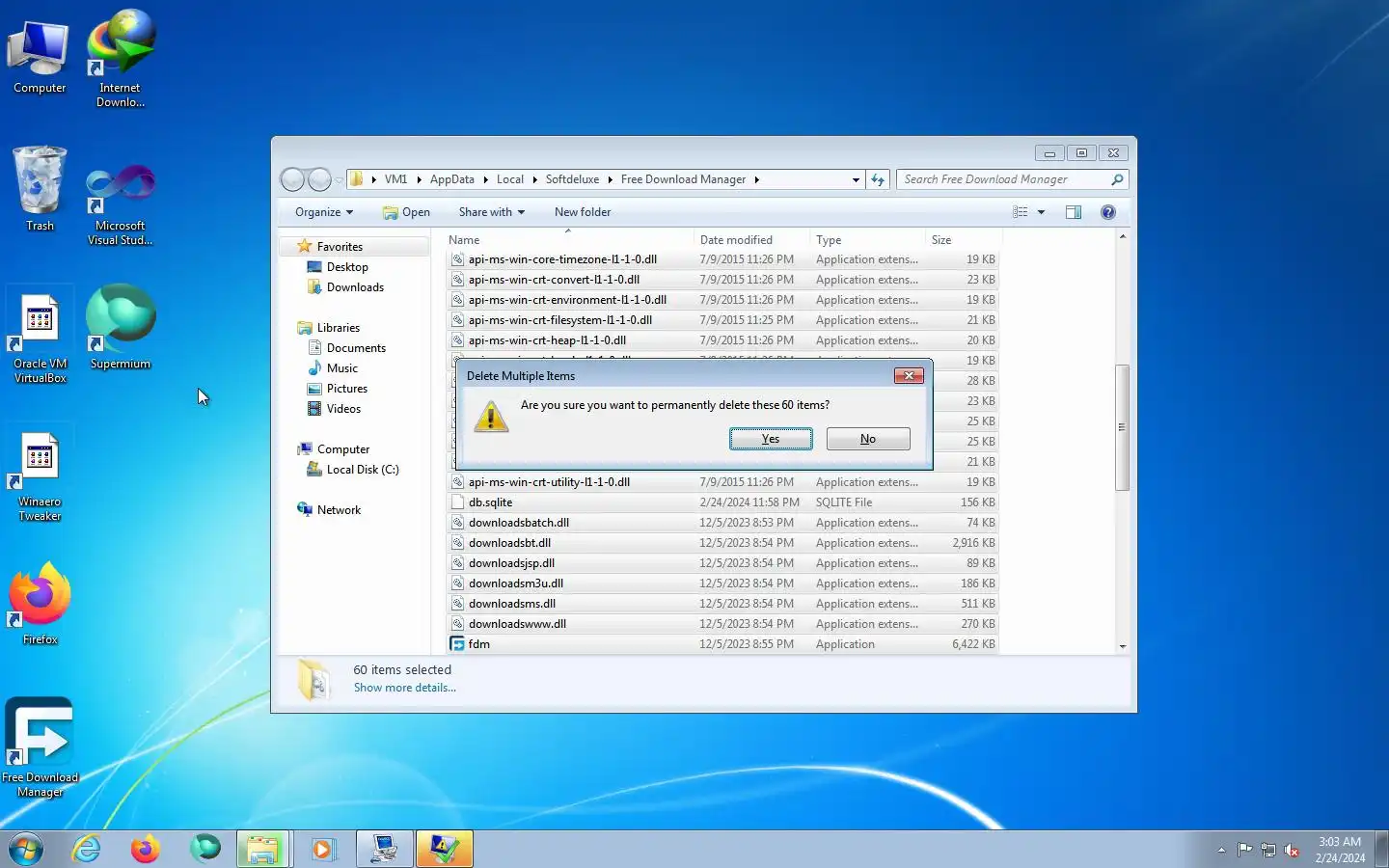This screenshot has height=868, width=1389.
Task: Click the Explorer Back navigation button
Action: point(292,179)
